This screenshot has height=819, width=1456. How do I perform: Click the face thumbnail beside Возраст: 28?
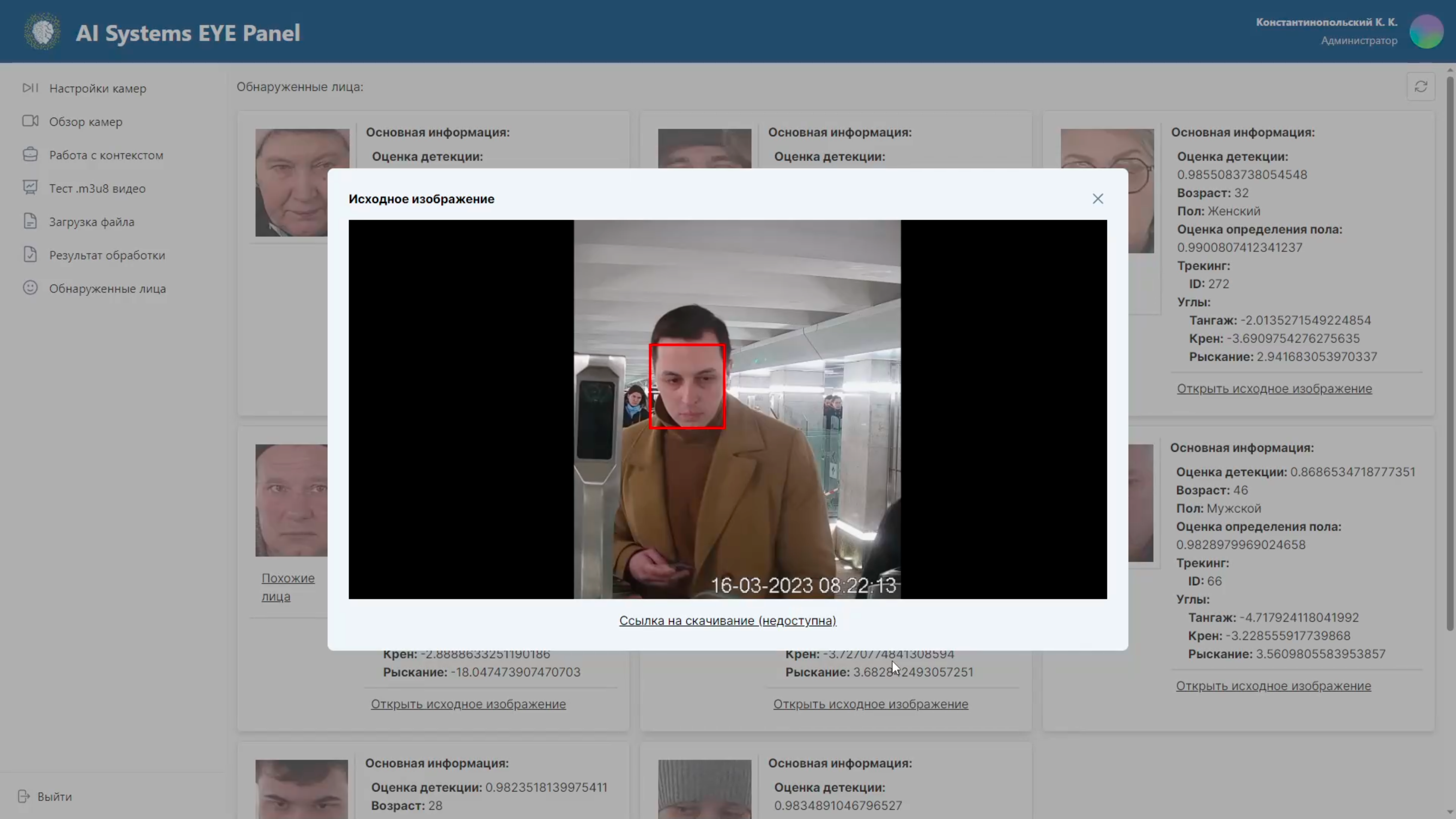click(302, 789)
